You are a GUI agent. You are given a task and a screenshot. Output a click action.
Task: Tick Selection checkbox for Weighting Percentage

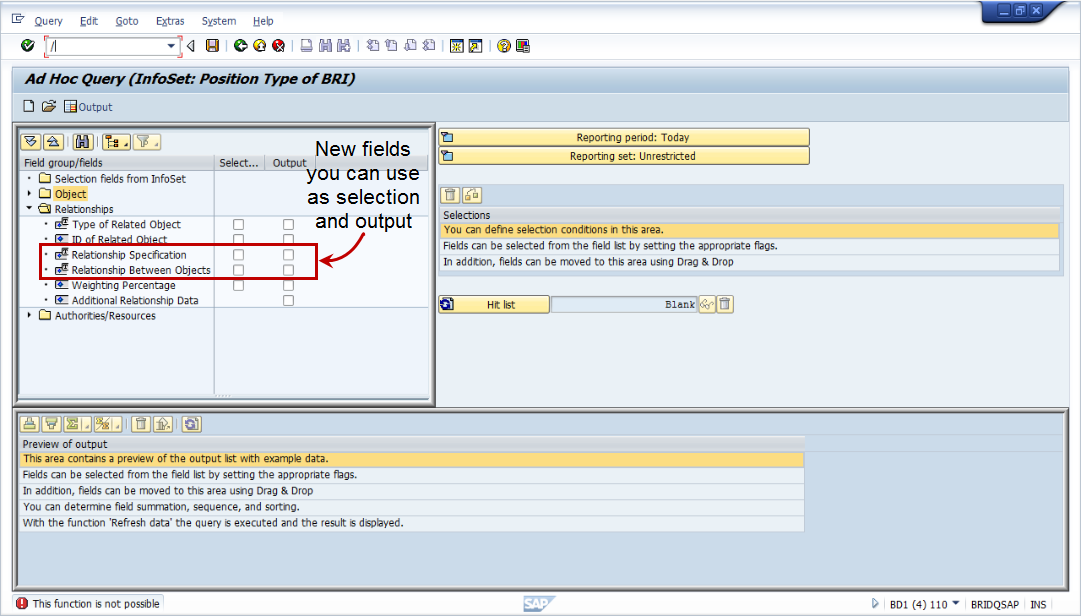point(239,285)
